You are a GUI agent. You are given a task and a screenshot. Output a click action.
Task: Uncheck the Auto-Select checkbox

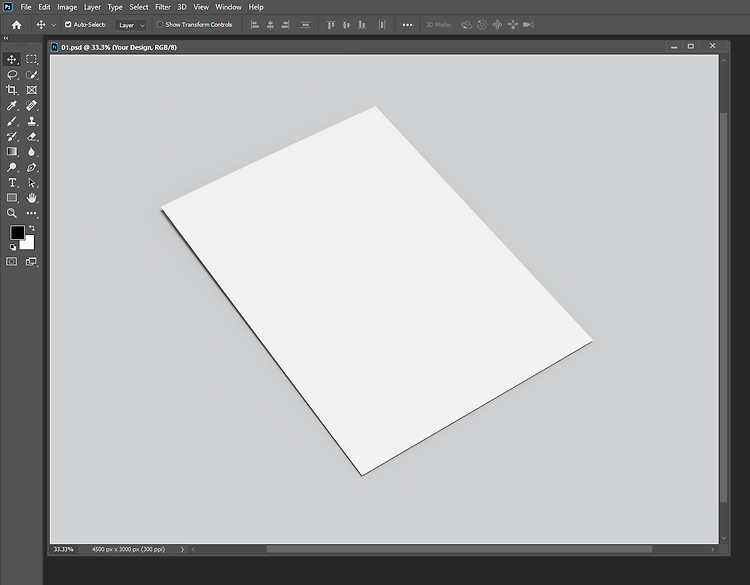68,24
